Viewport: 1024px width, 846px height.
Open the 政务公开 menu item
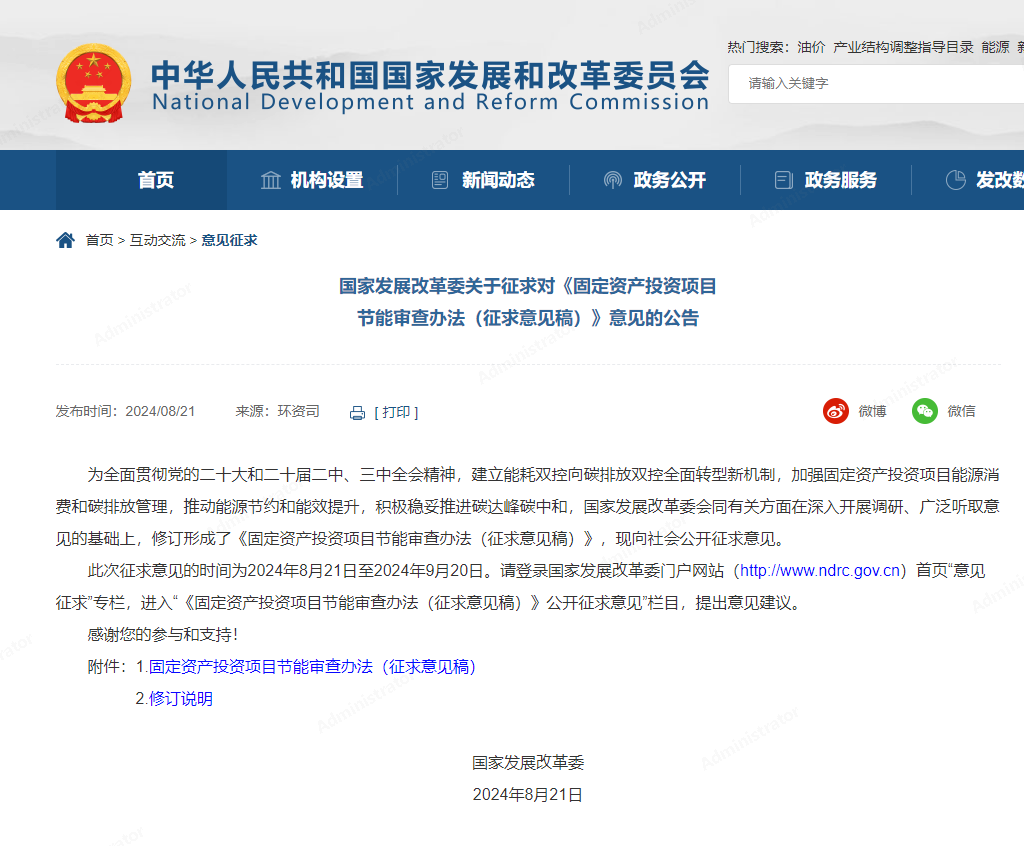[669, 180]
